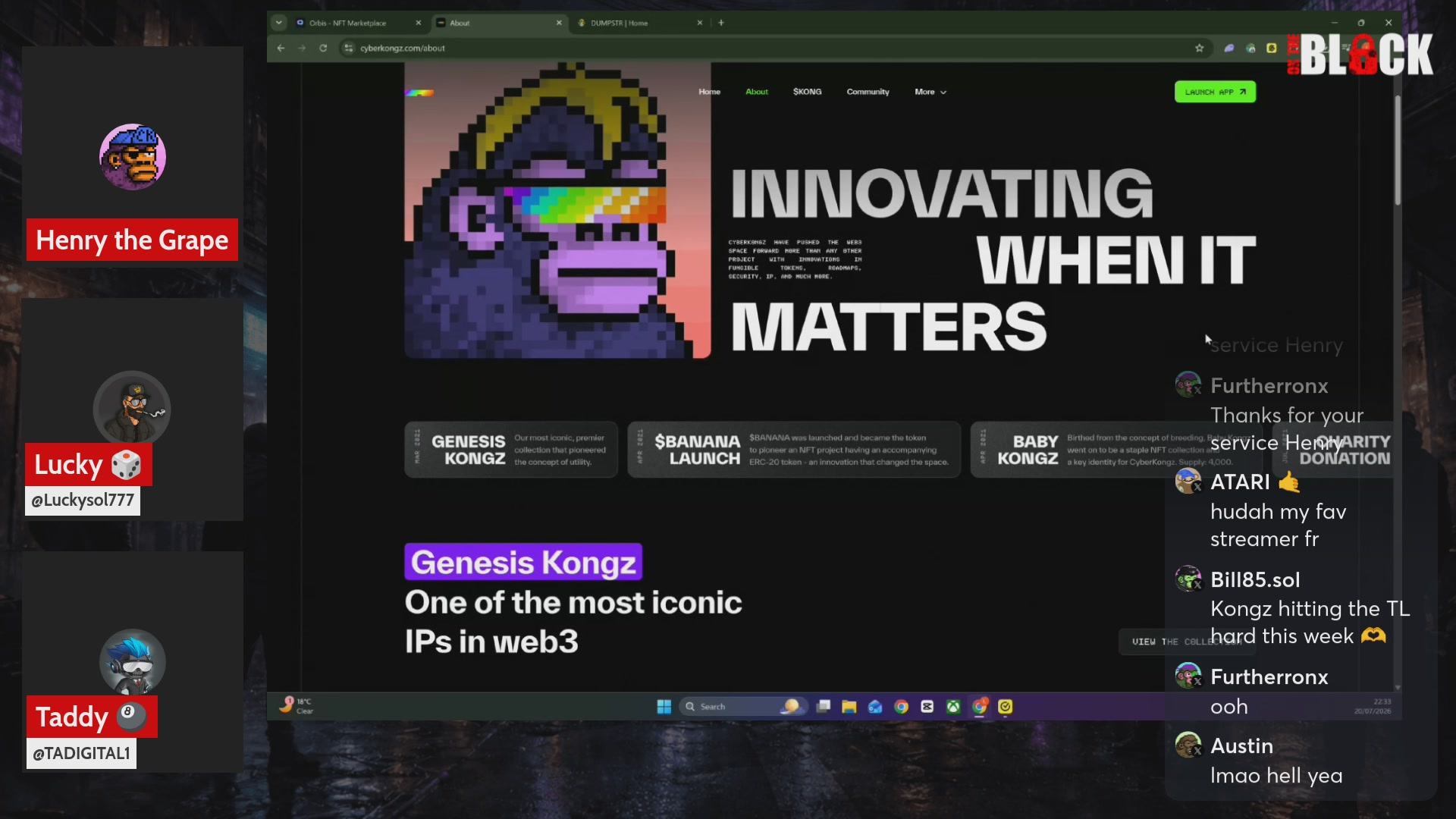Click the Genesis Kongz purple heading
This screenshot has height=819, width=1456.
point(523,563)
